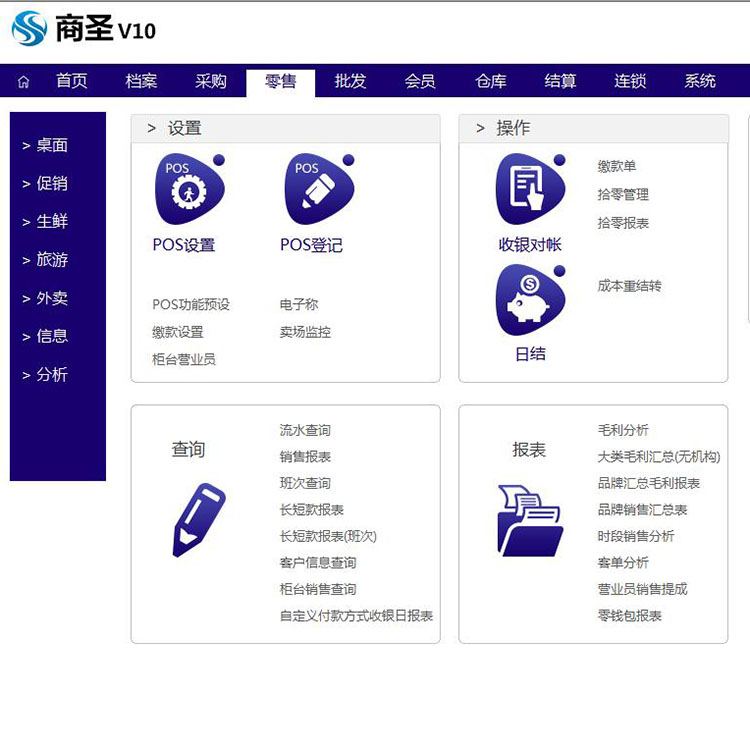
Task: Open the POS设置 gear icon
Action: (x=190, y=189)
